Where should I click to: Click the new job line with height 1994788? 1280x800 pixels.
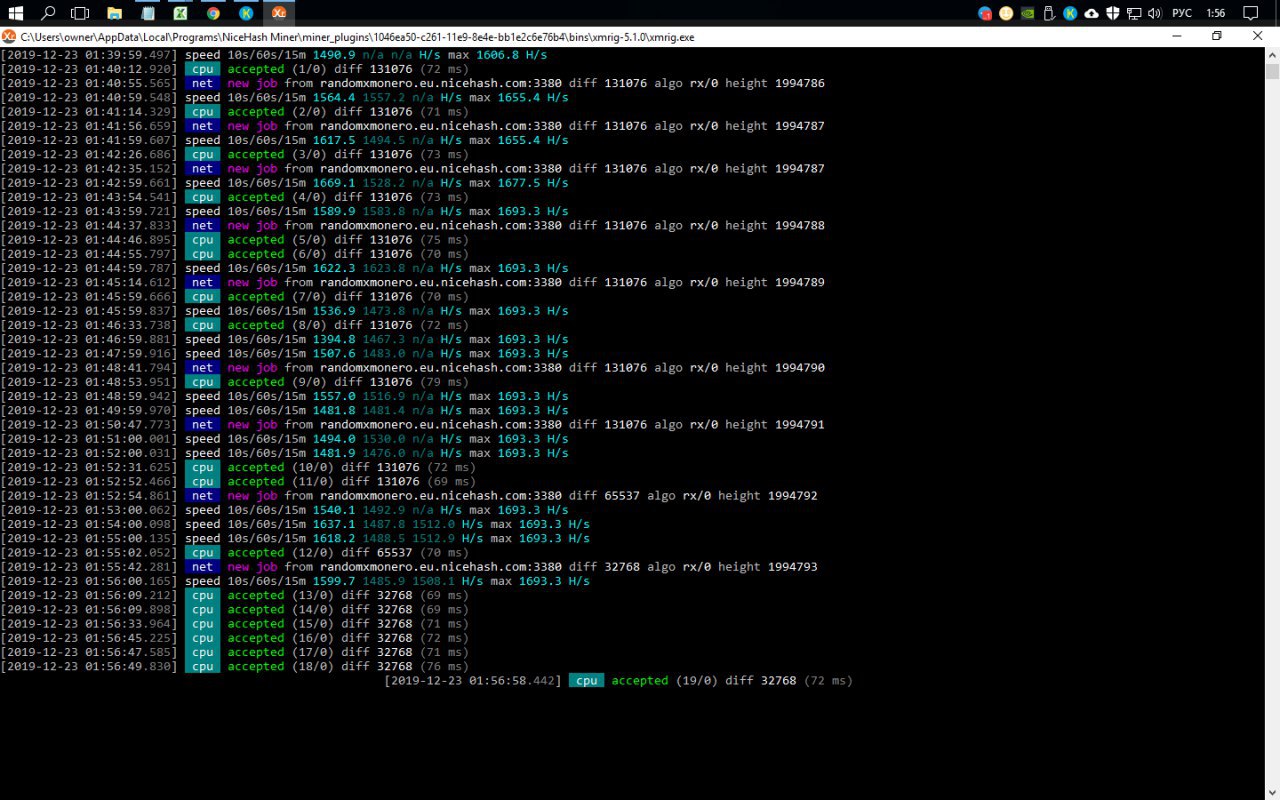(x=413, y=225)
